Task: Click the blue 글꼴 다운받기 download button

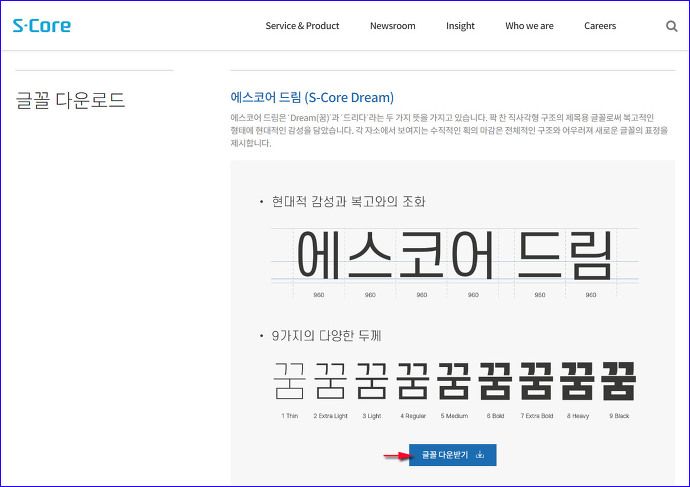Action: click(x=452, y=455)
